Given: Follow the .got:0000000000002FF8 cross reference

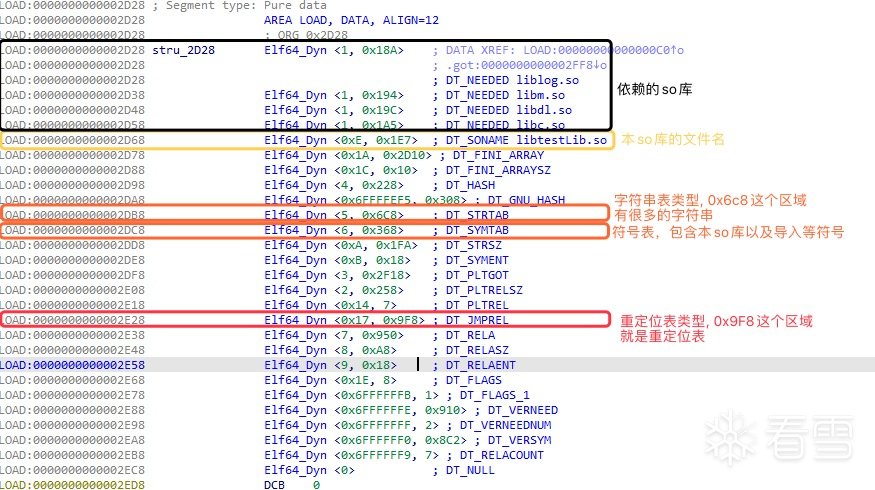Looking at the screenshot, I should (x=526, y=65).
